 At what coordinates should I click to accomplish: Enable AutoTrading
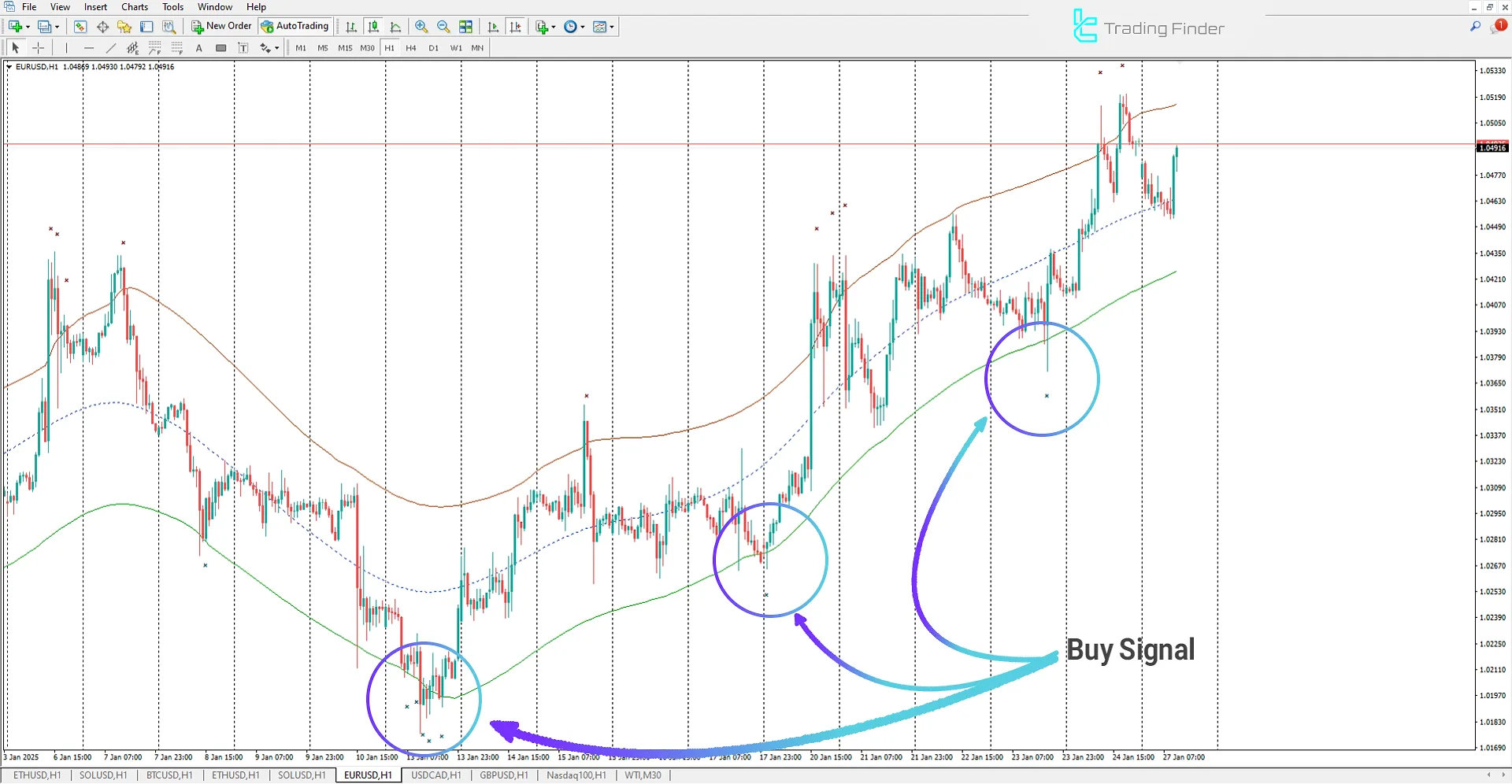pyautogui.click(x=295, y=25)
